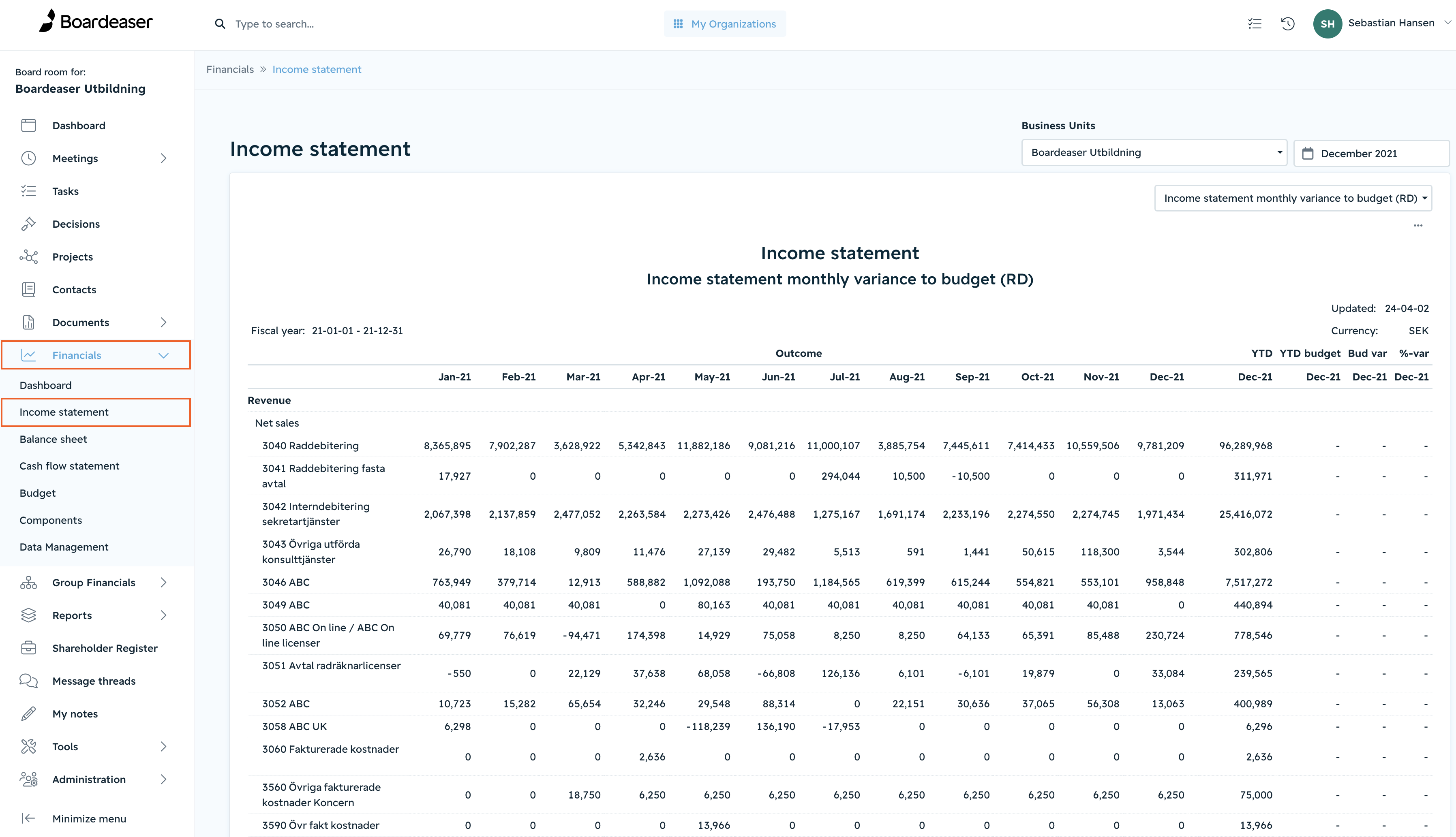Click the Bud var column header

coord(1368,353)
